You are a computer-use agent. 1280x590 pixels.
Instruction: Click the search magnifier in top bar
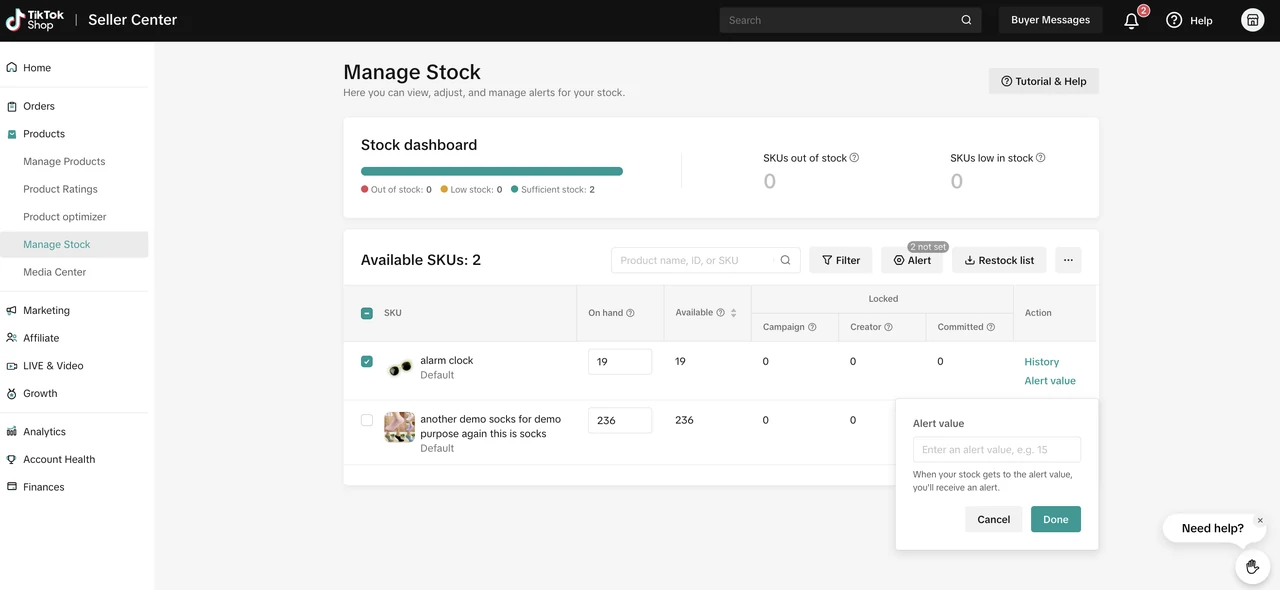point(966,20)
